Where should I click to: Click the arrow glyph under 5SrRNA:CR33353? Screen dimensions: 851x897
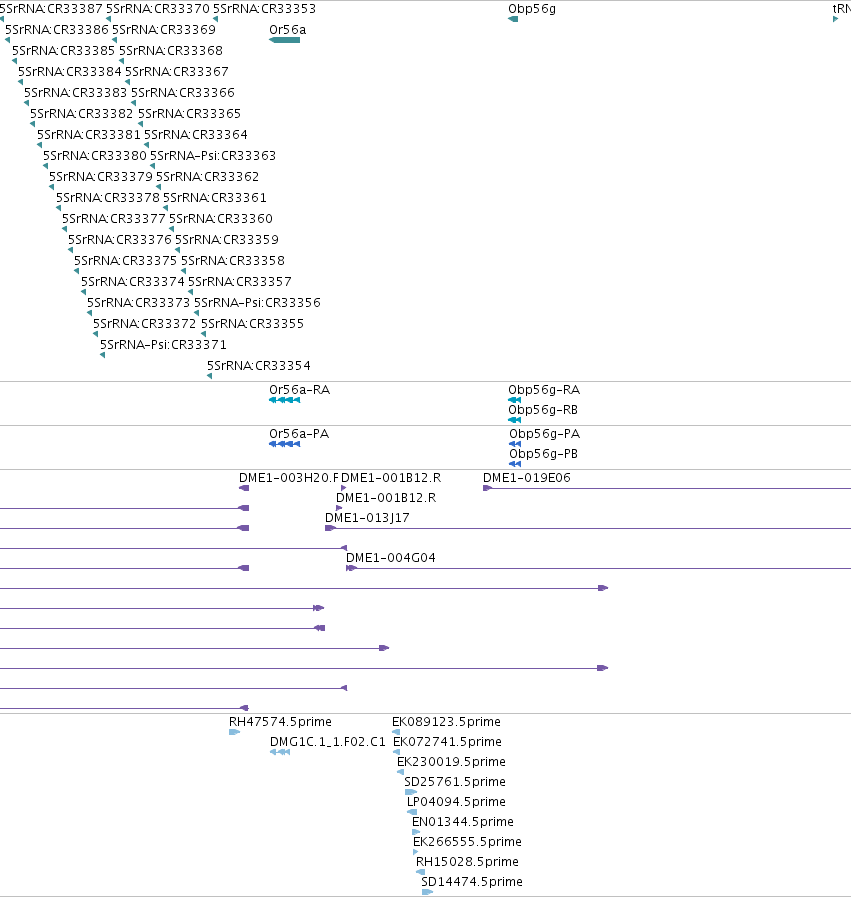(x=216, y=19)
